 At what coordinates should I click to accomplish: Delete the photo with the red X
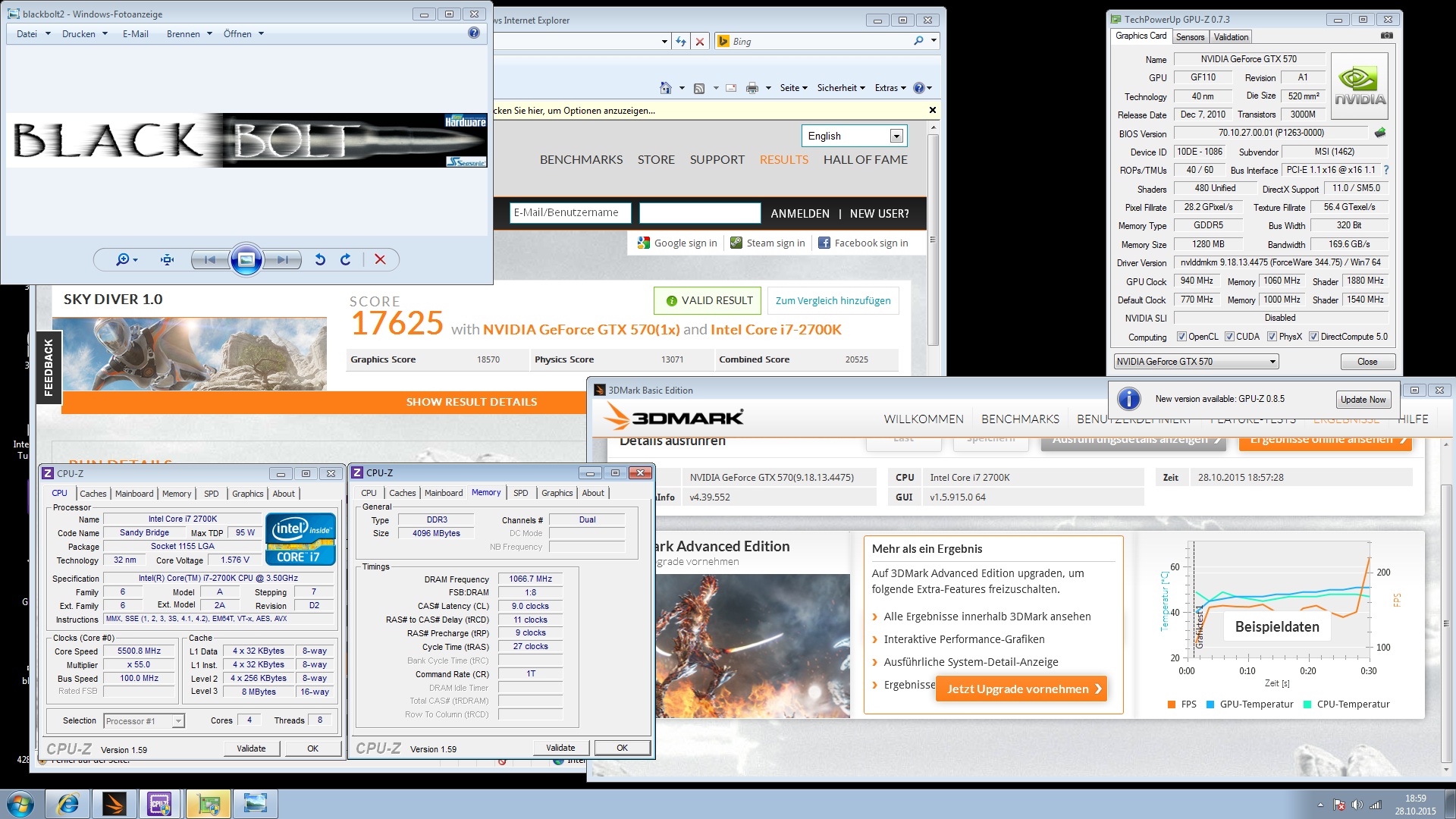(x=380, y=260)
